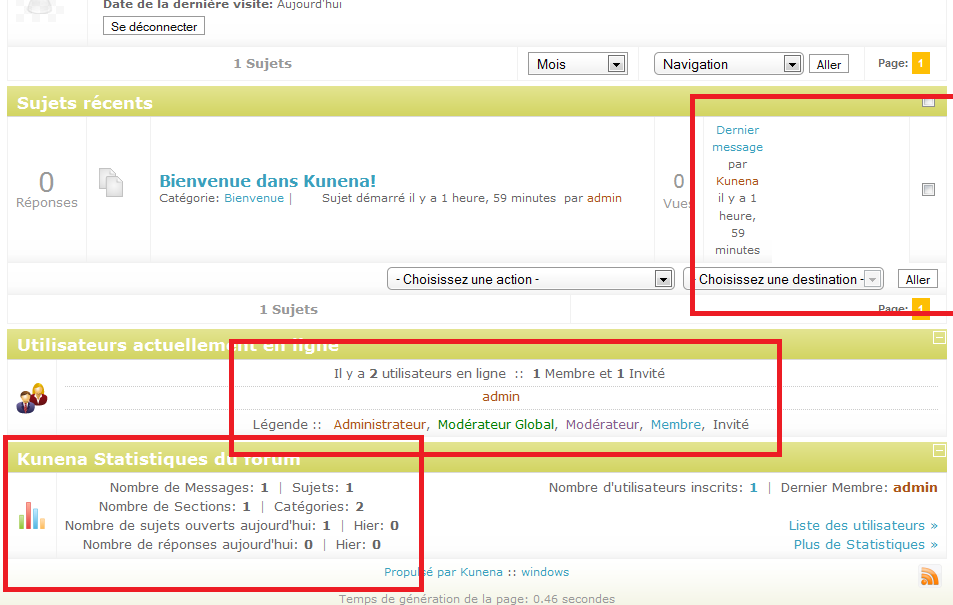Screen dimensions: 953x605
Task: Click the online users avatar icon
Action: 31,397
